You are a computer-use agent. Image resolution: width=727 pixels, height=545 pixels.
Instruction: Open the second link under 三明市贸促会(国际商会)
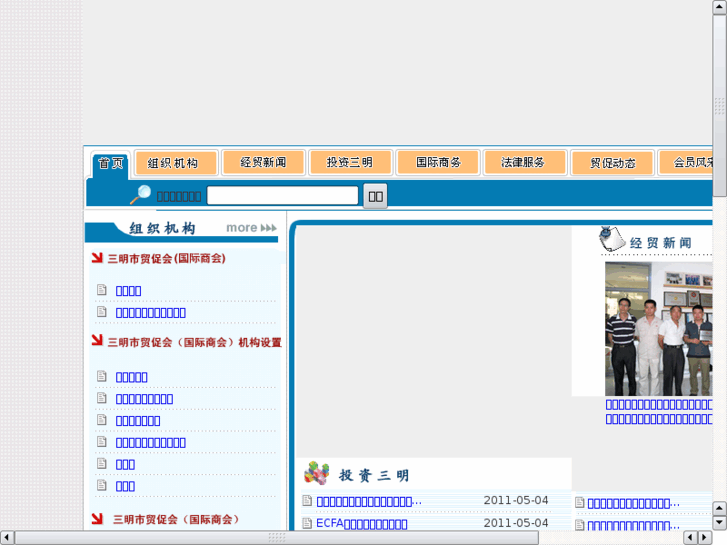151,313
